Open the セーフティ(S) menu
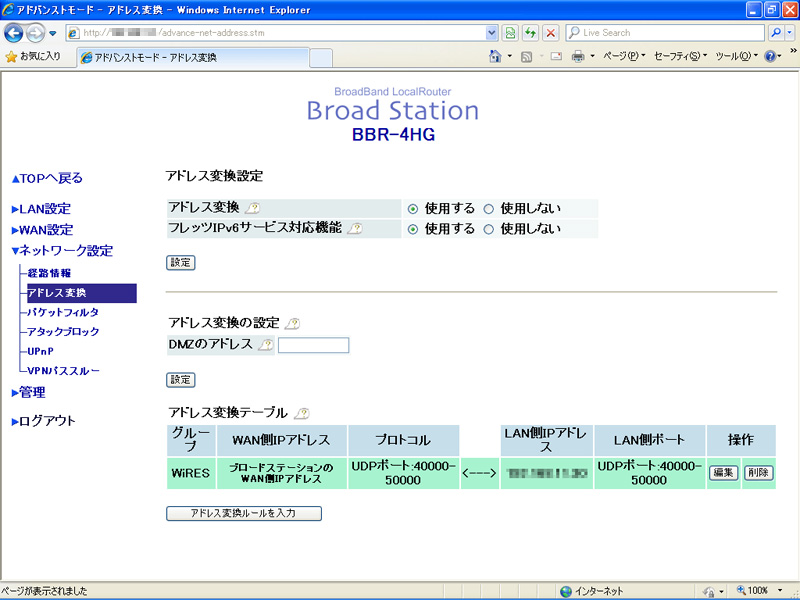The image size is (800, 600). coord(680,56)
